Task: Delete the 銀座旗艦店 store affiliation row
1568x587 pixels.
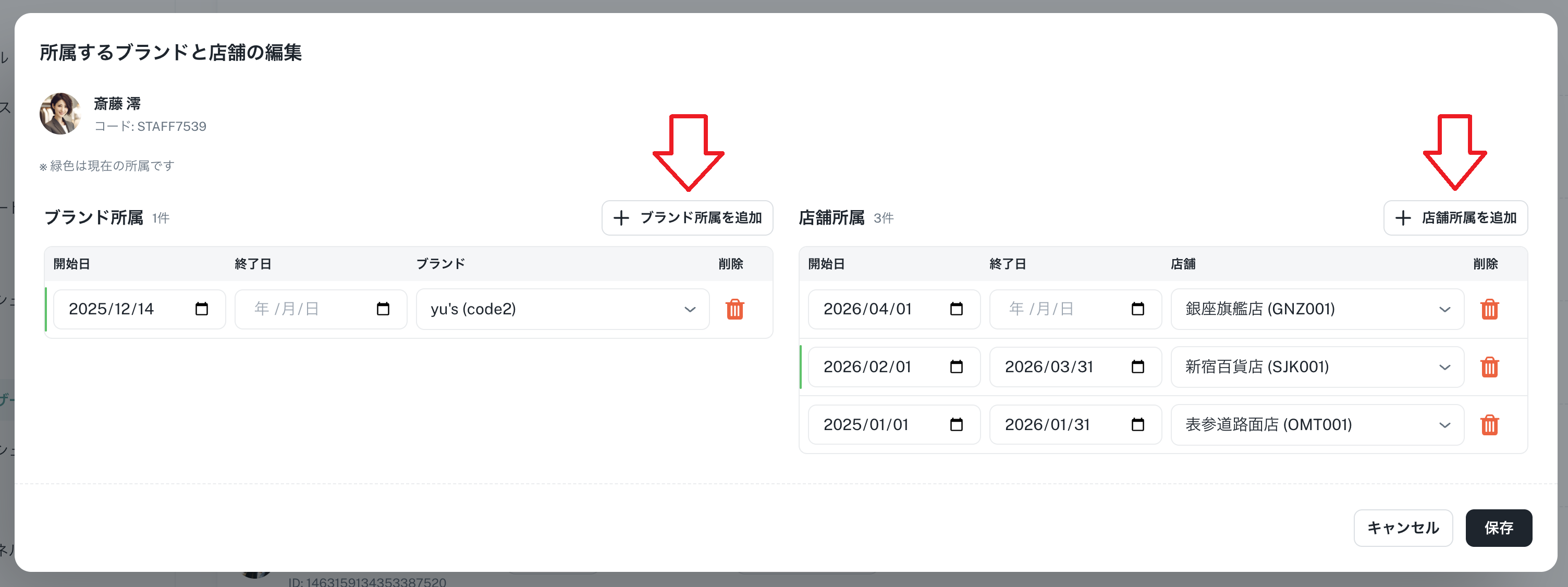Action: pyautogui.click(x=1489, y=309)
